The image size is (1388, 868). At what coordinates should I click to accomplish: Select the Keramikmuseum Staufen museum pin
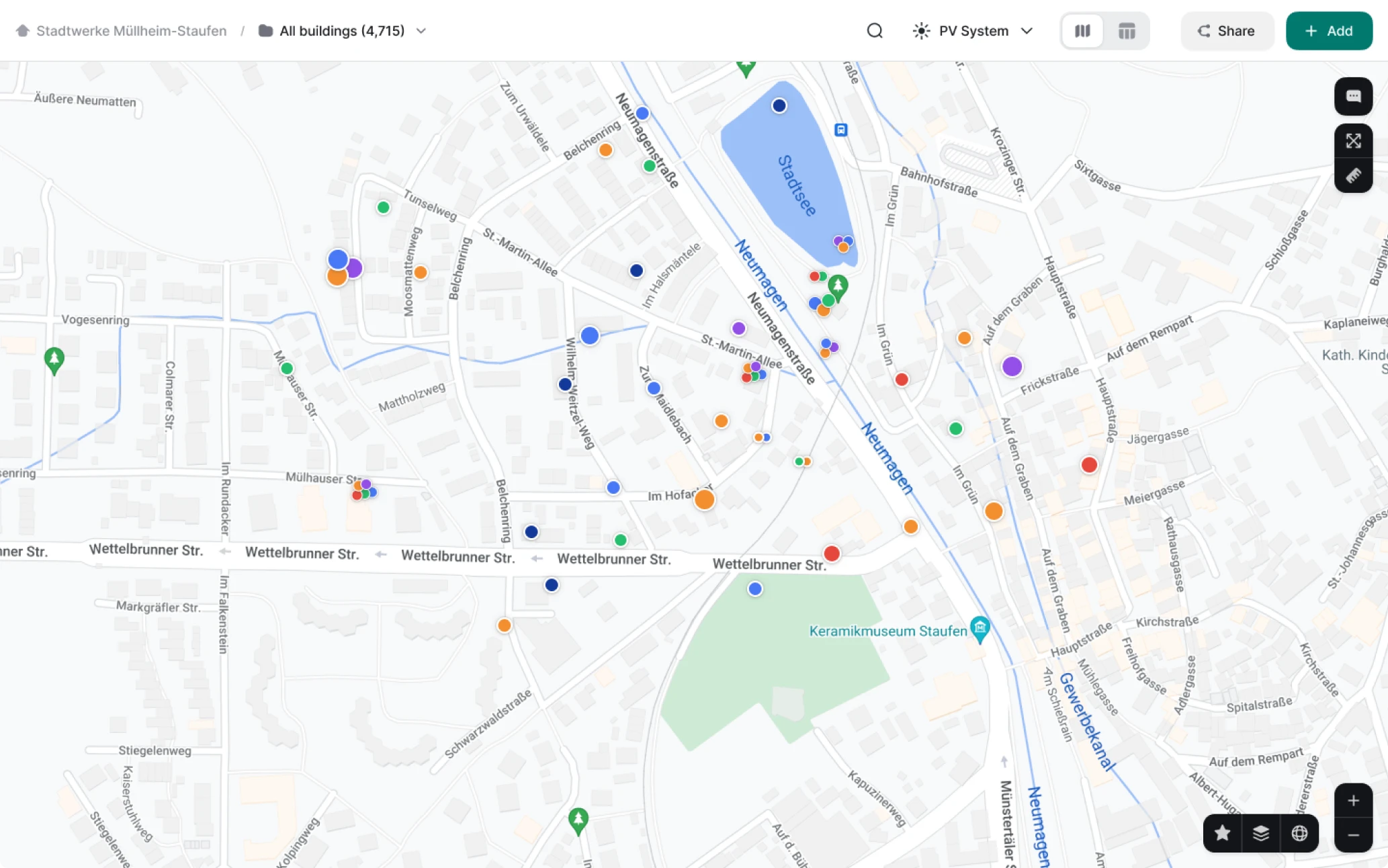(x=980, y=629)
